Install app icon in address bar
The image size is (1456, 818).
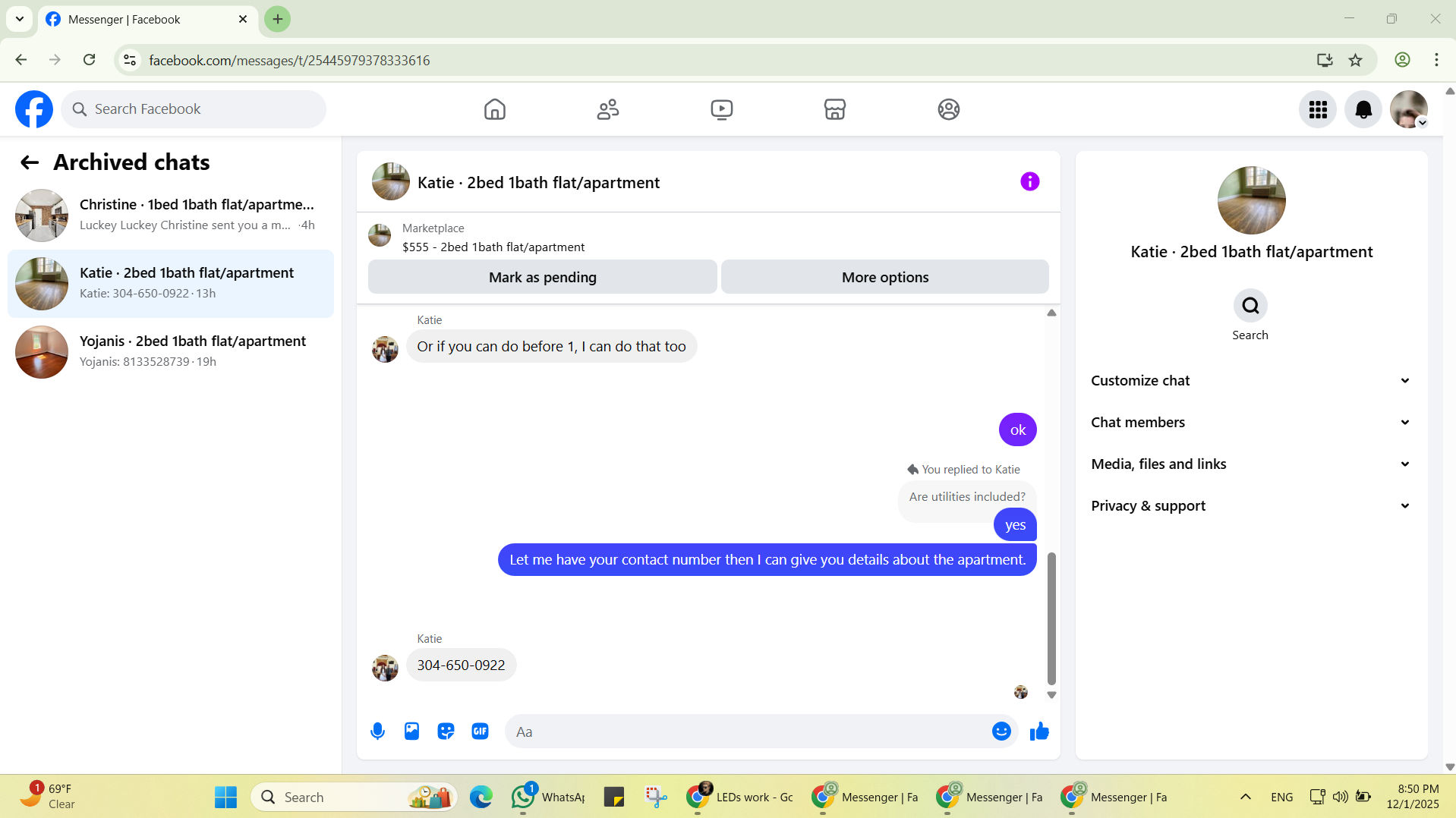pyautogui.click(x=1325, y=60)
